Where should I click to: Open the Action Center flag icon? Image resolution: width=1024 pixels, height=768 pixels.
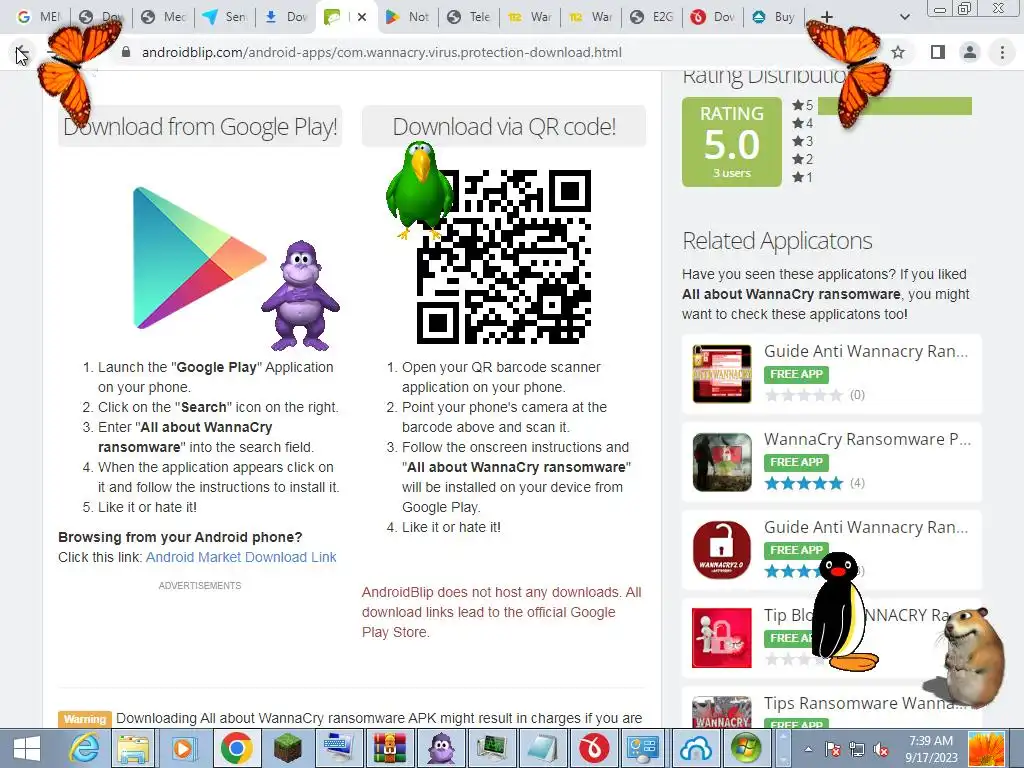pos(833,749)
